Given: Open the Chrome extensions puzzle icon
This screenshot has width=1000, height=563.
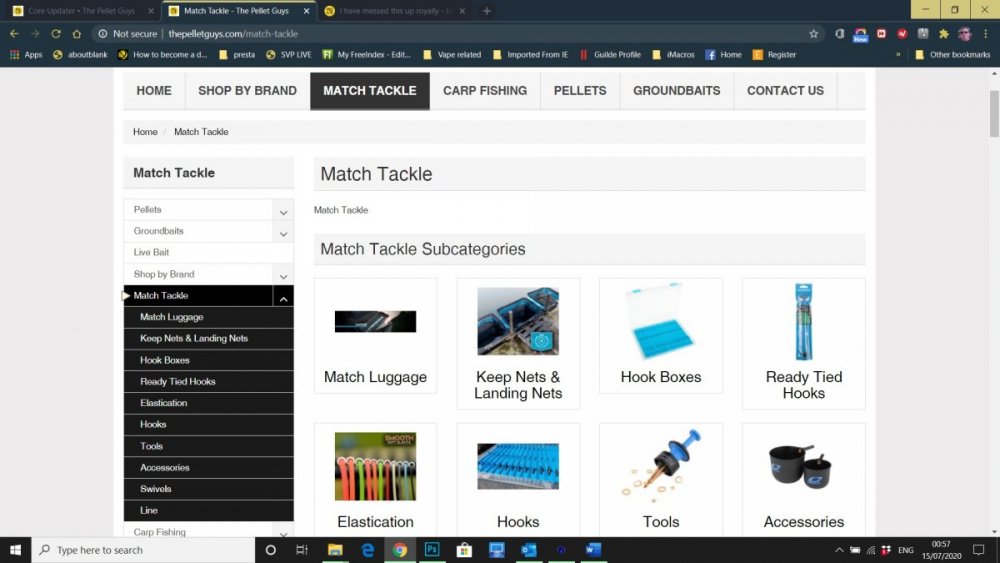Looking at the screenshot, I should pyautogui.click(x=943, y=34).
